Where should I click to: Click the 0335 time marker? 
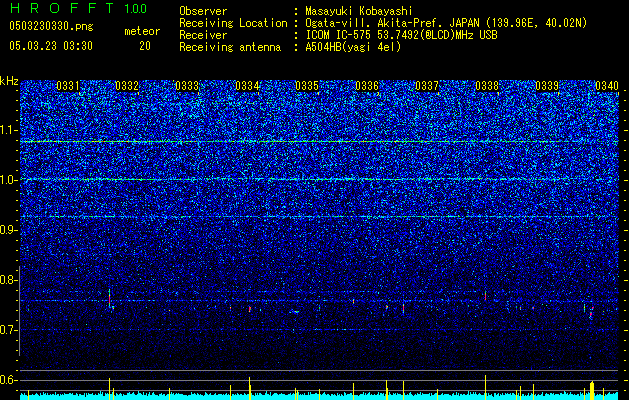307,86
